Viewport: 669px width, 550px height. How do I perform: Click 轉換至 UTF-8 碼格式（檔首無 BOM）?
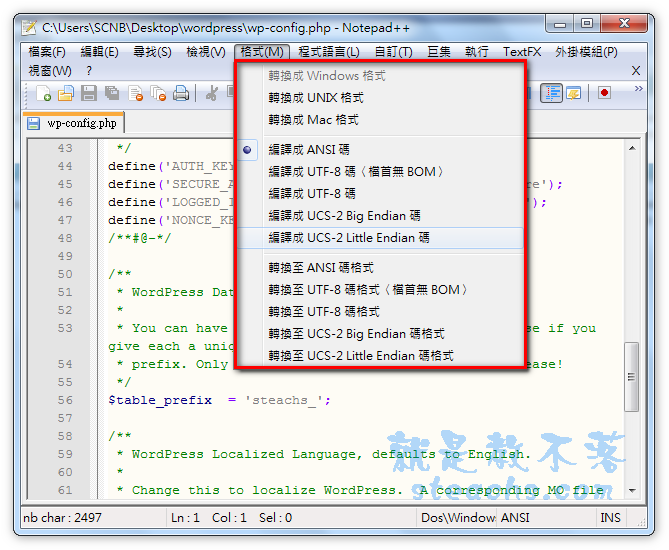point(368,289)
